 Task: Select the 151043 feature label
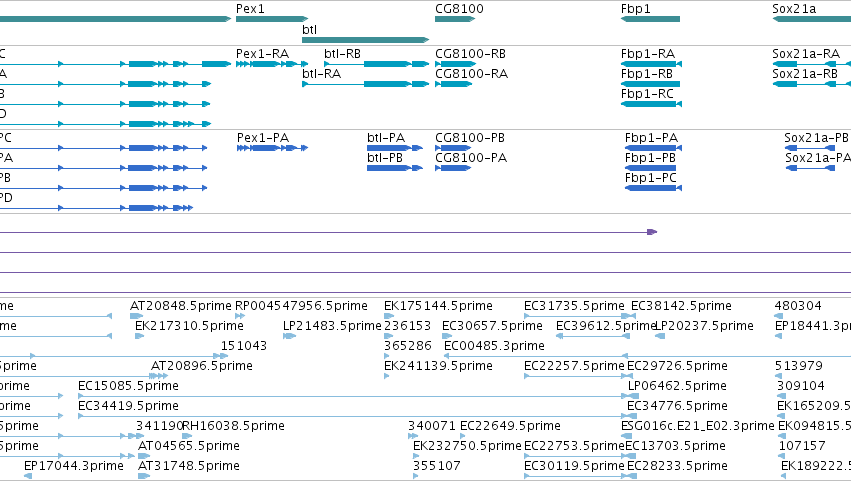pos(244,346)
